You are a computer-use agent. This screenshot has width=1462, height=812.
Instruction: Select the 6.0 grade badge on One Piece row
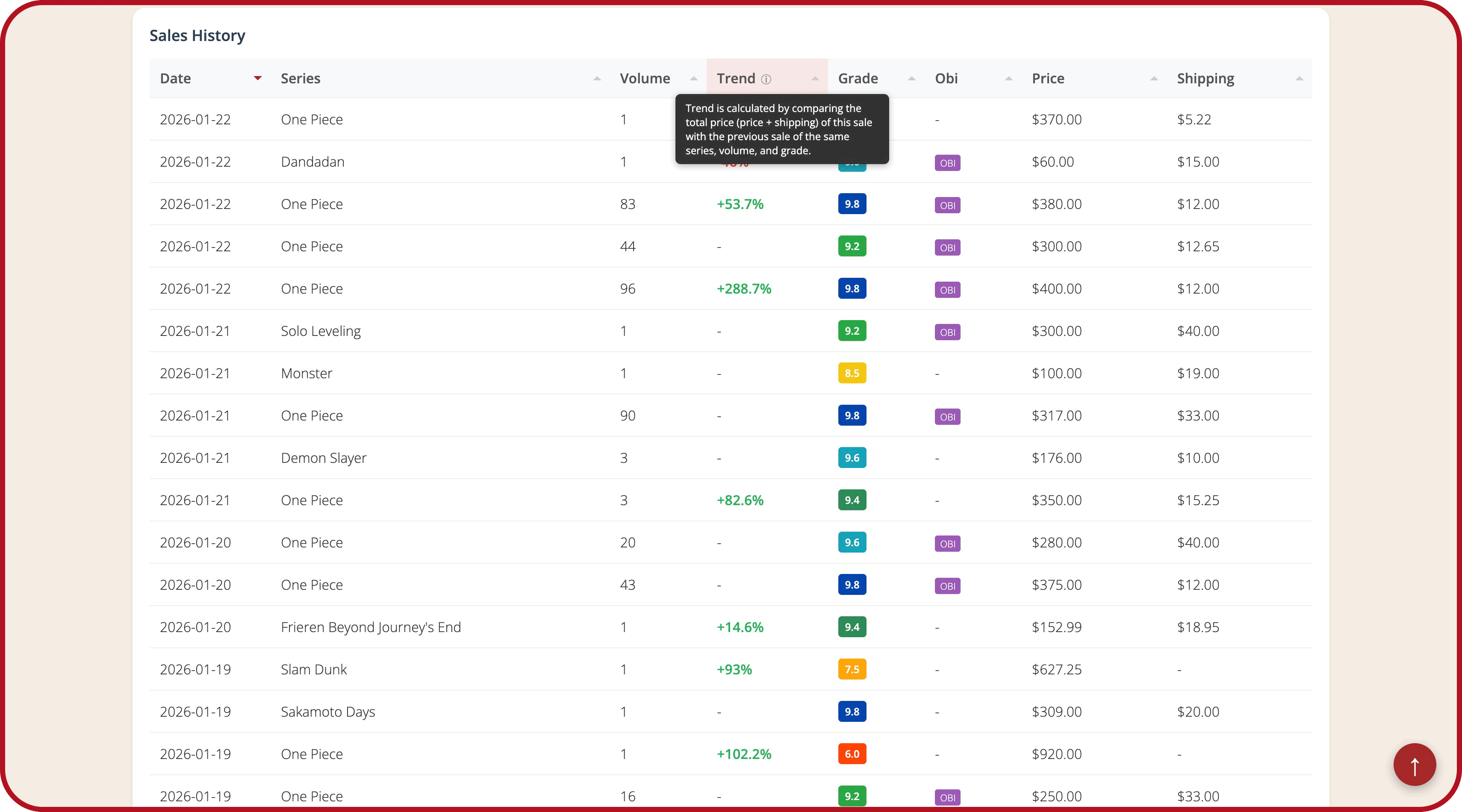click(x=852, y=754)
